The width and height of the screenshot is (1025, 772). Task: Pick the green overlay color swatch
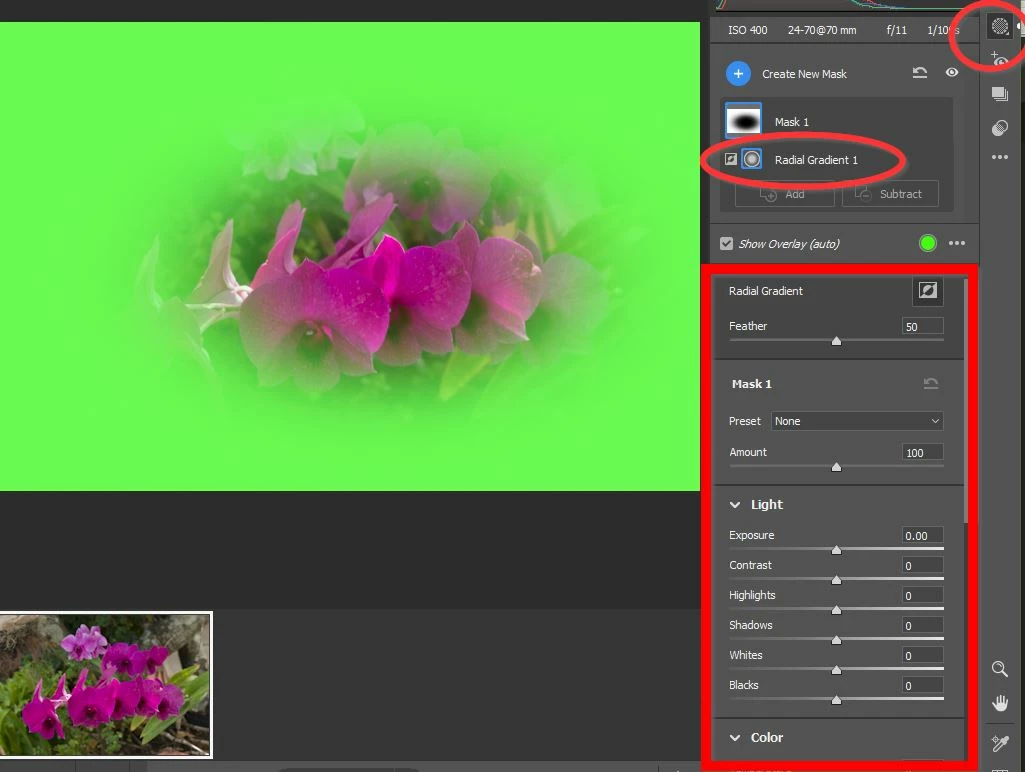tap(928, 243)
